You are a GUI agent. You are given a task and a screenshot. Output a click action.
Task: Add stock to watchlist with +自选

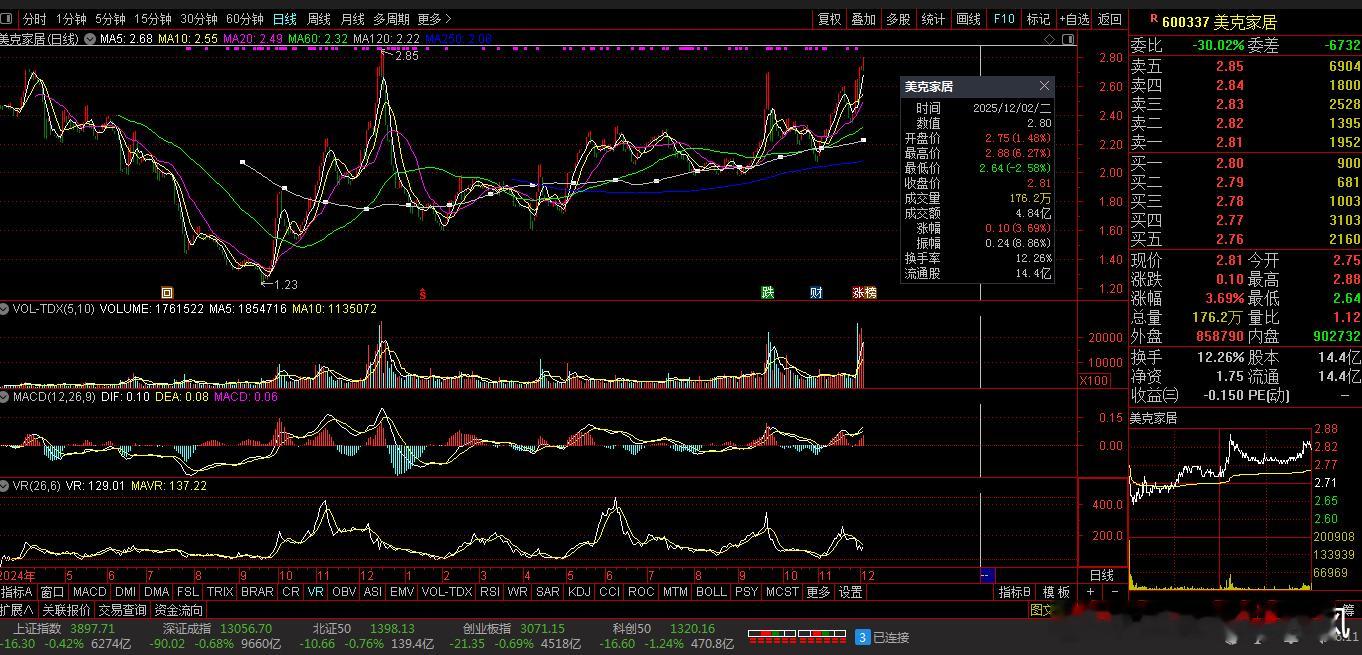tap(1073, 19)
